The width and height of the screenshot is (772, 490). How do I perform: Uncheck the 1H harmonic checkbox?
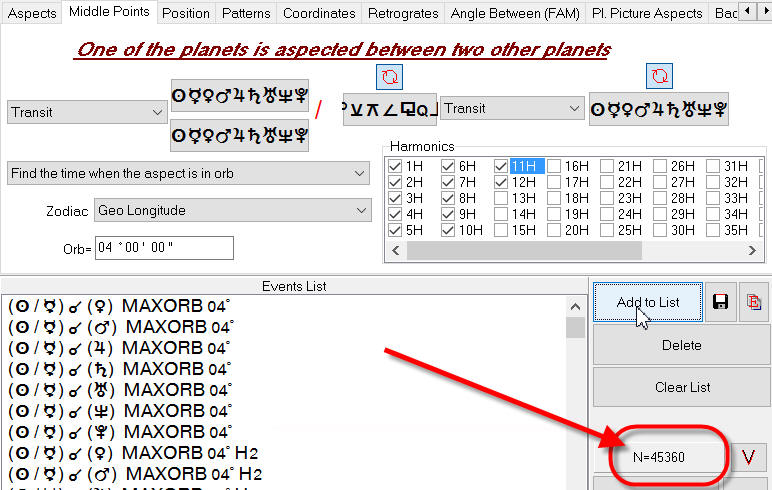395,166
